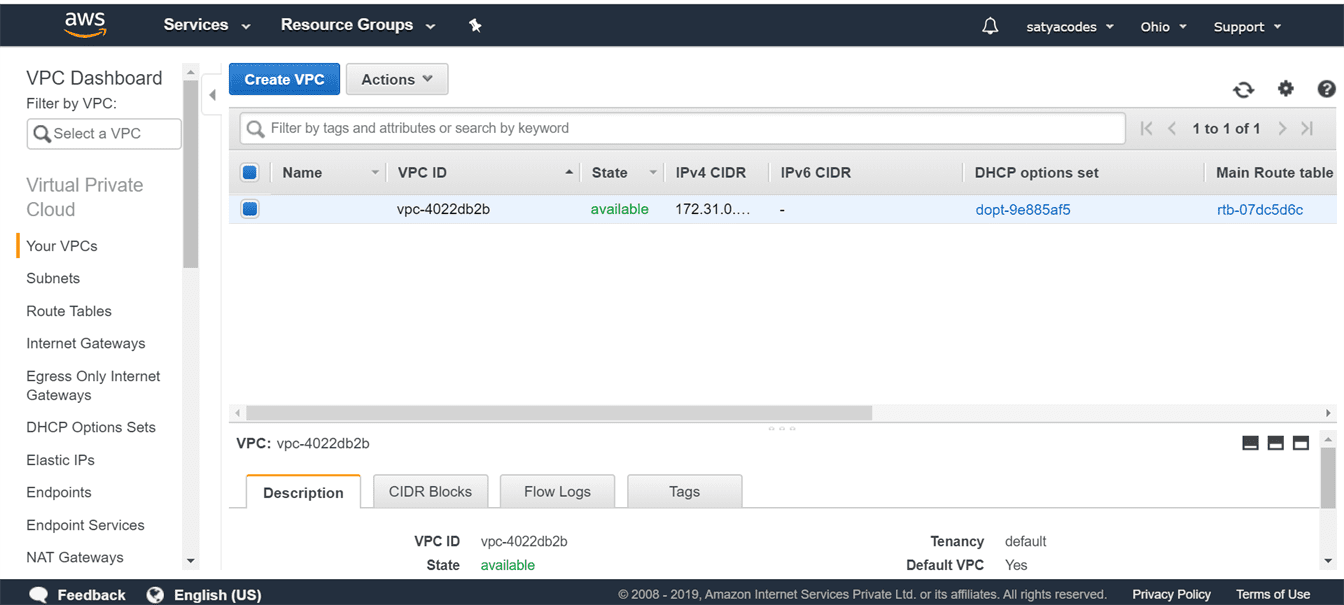
Task: Toggle the select-all checkbox in table header
Action: coord(250,173)
